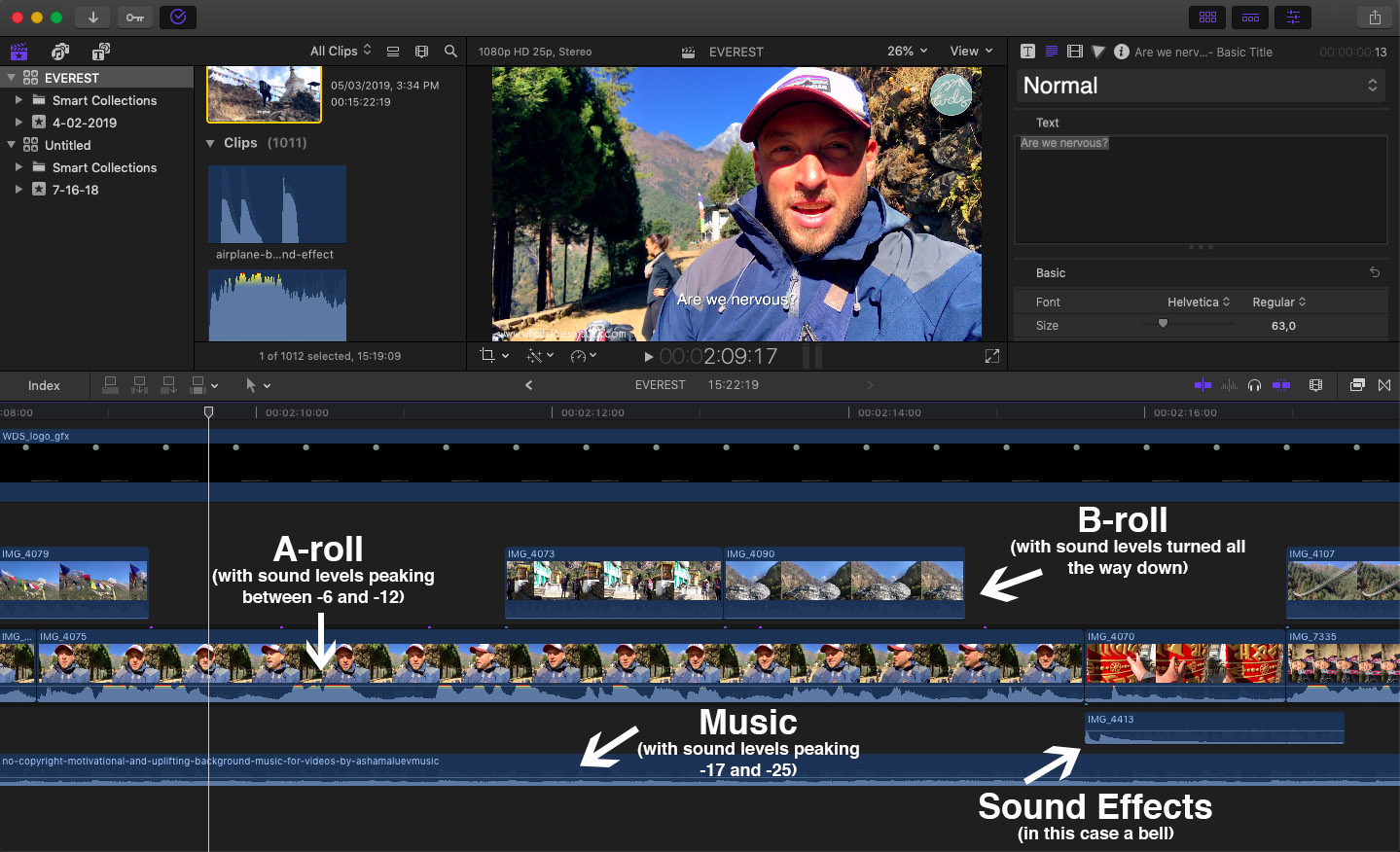Screen dimensions: 1400x852
Task: Click the timeline ruler at 00:02:12:00
Action: 592,412
